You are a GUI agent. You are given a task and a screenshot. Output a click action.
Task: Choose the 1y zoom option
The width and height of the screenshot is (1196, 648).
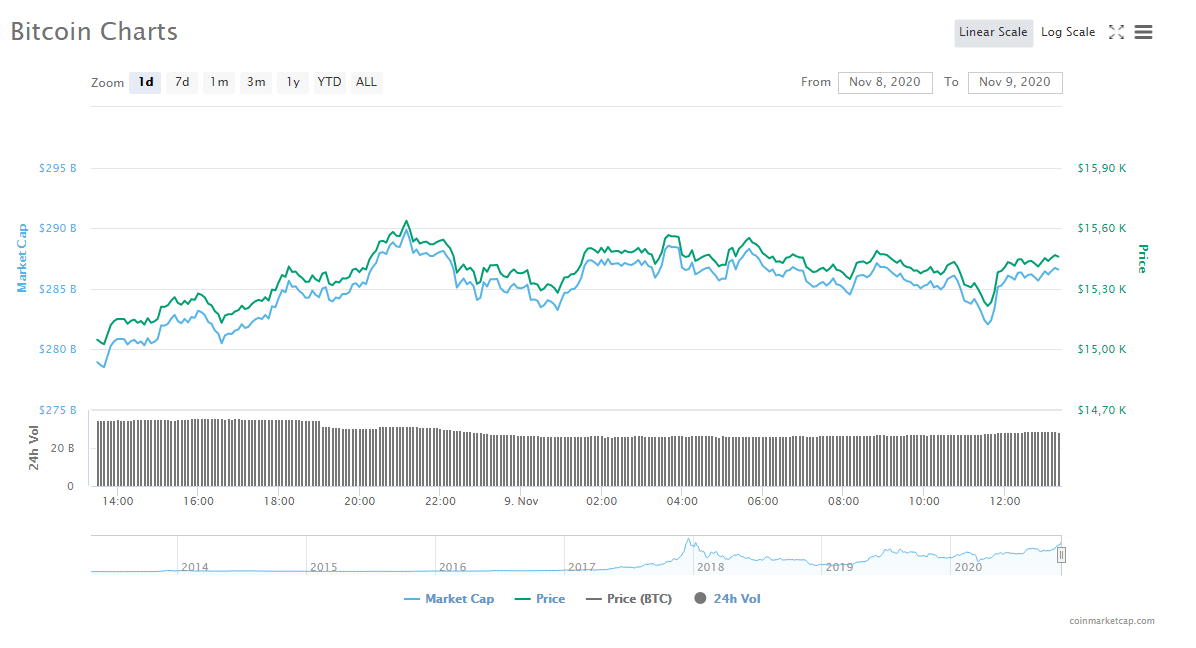(x=293, y=82)
